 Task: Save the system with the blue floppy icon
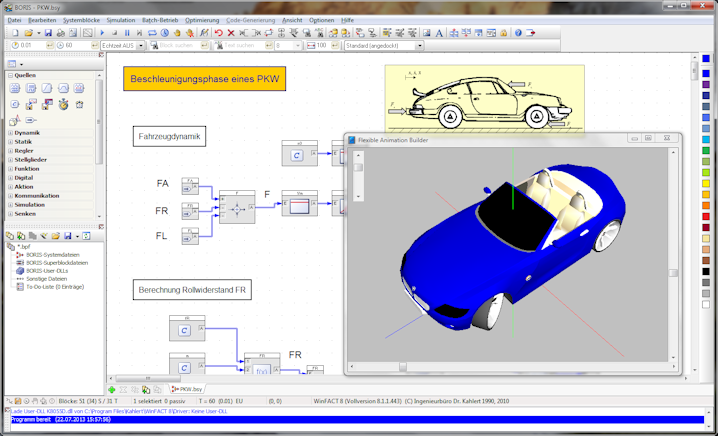[x=49, y=33]
